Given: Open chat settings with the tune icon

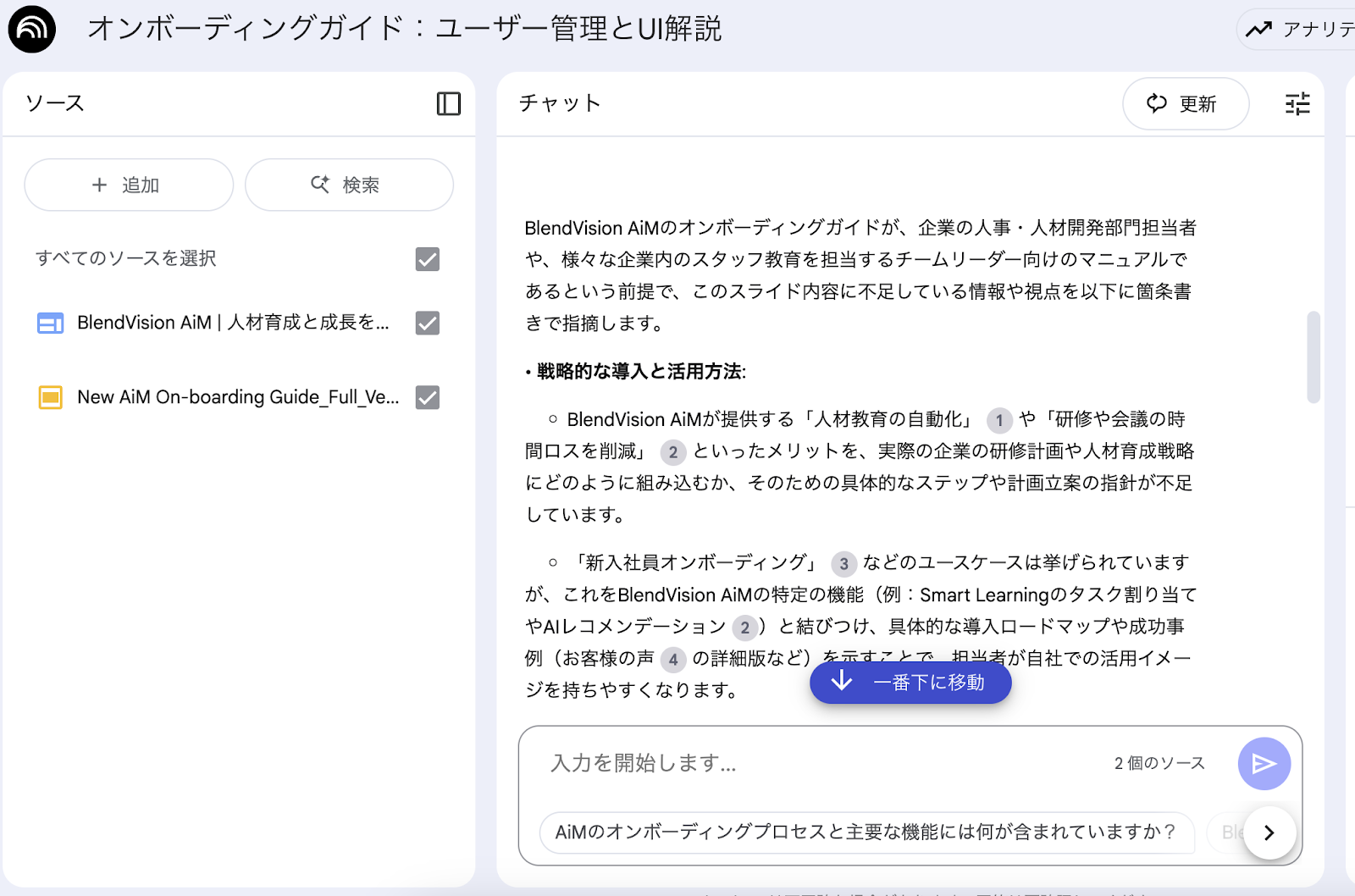Looking at the screenshot, I should click(1296, 103).
